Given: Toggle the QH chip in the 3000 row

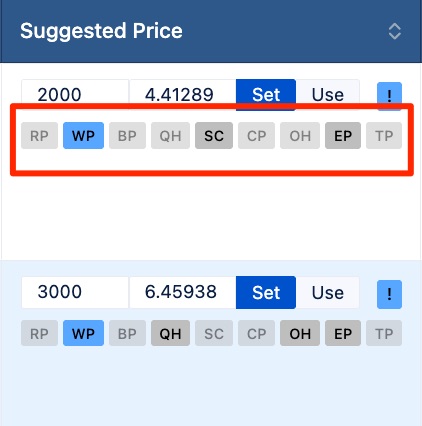Looking at the screenshot, I should tap(170, 333).
